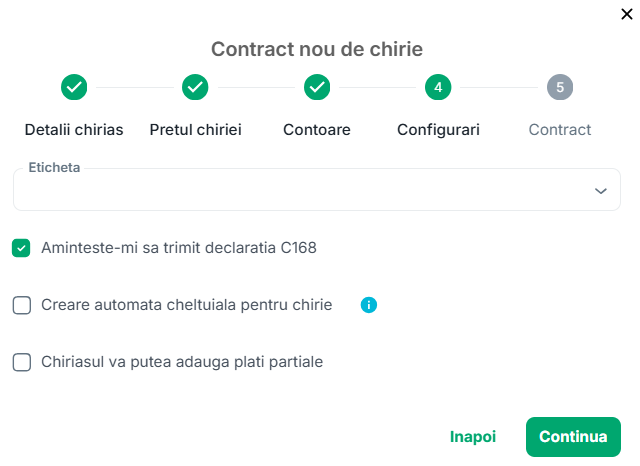The height and width of the screenshot is (466, 640).
Task: Tick Chiriasul va putea adauga plati partiale
Action: [22, 362]
